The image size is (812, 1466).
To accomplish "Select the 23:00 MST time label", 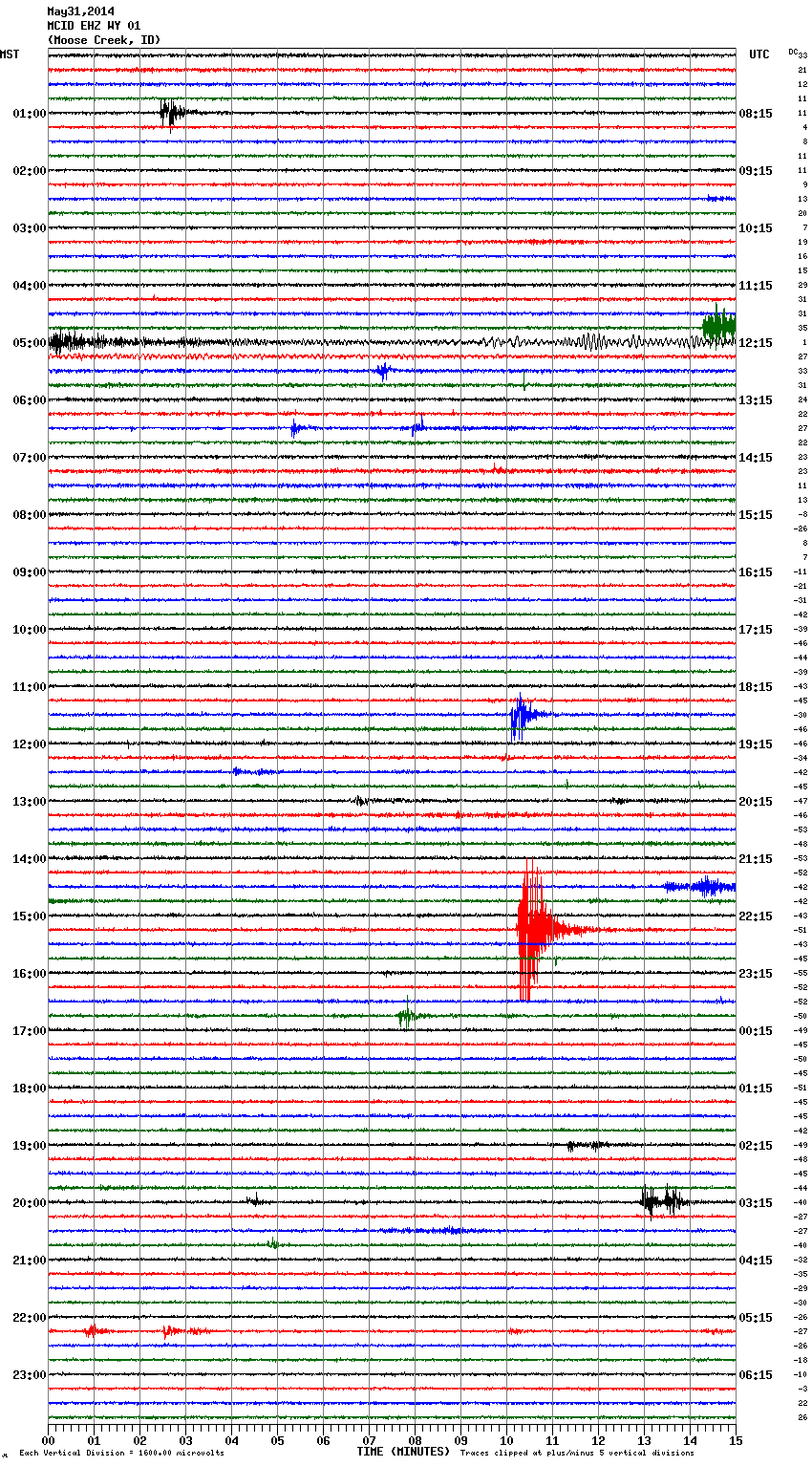I will 30,1375.
